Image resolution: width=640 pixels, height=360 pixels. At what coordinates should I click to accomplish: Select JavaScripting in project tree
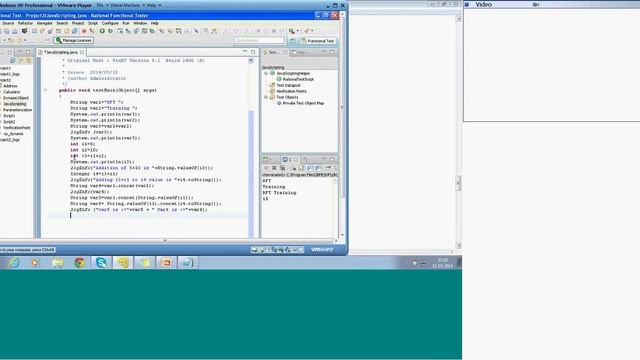tap(14, 104)
